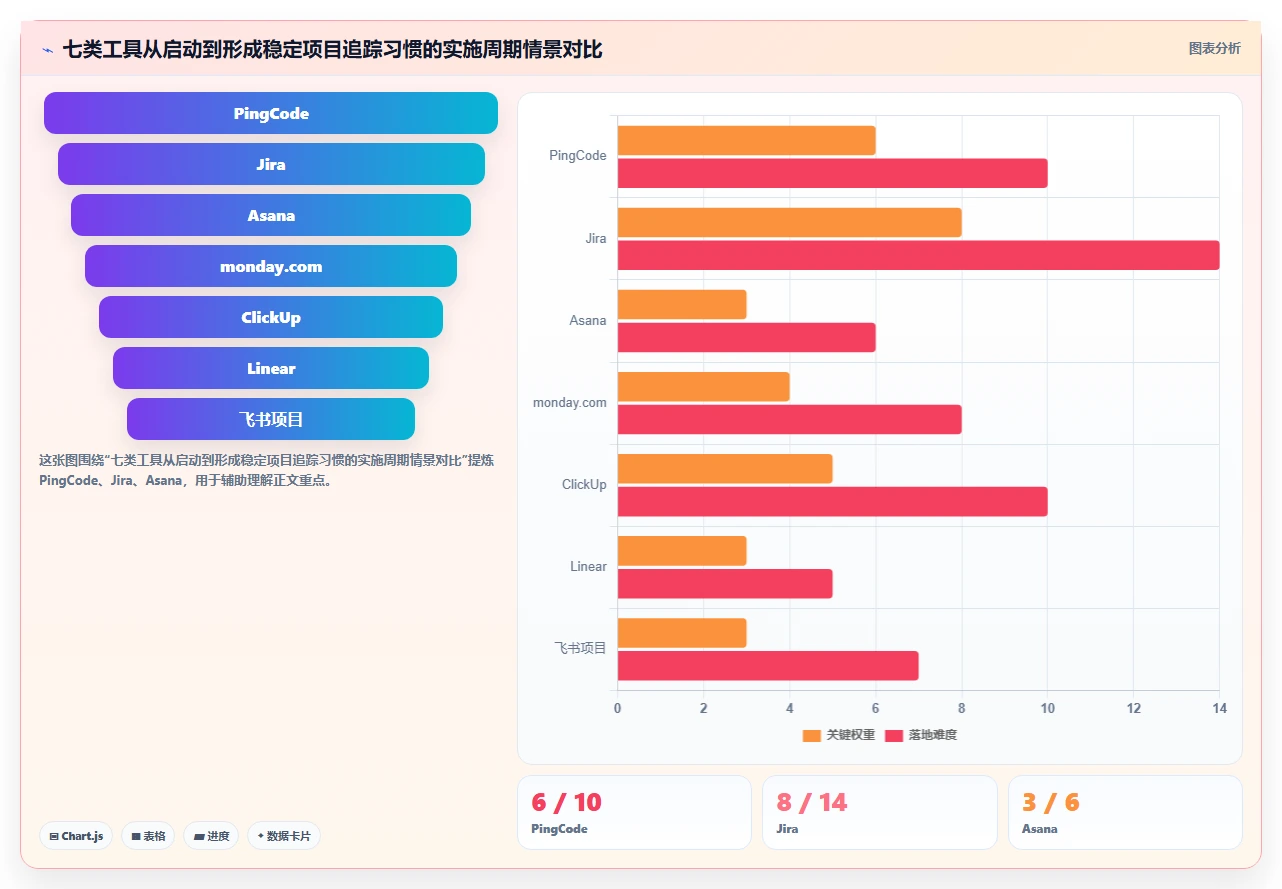Click the chart title heading text
This screenshot has width=1282, height=889.
pyautogui.click(x=332, y=49)
